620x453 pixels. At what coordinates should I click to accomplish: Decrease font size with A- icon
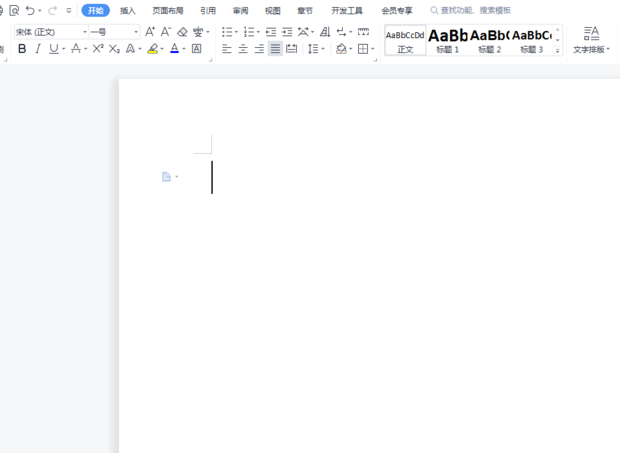[166, 32]
